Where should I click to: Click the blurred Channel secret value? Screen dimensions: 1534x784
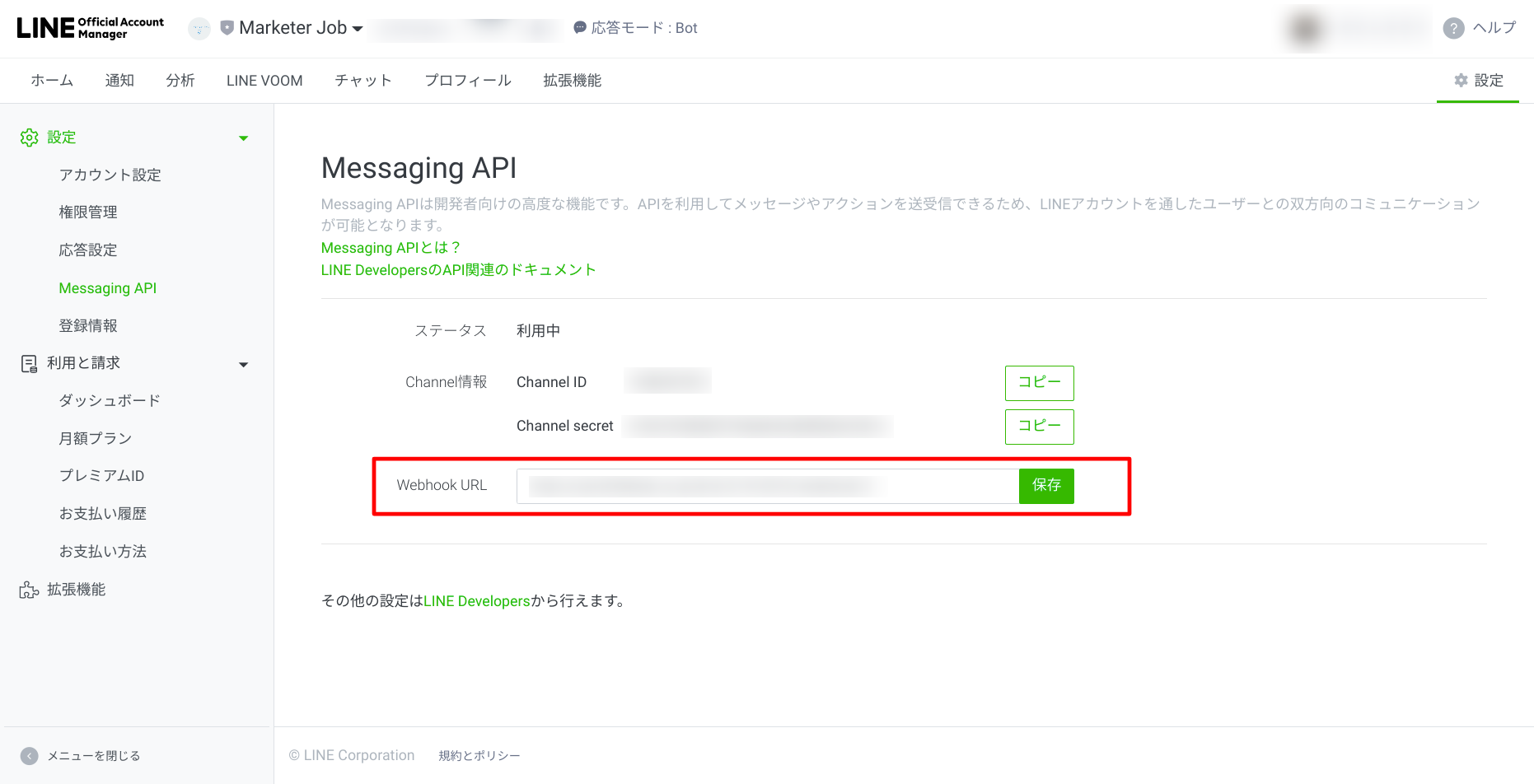(x=759, y=426)
